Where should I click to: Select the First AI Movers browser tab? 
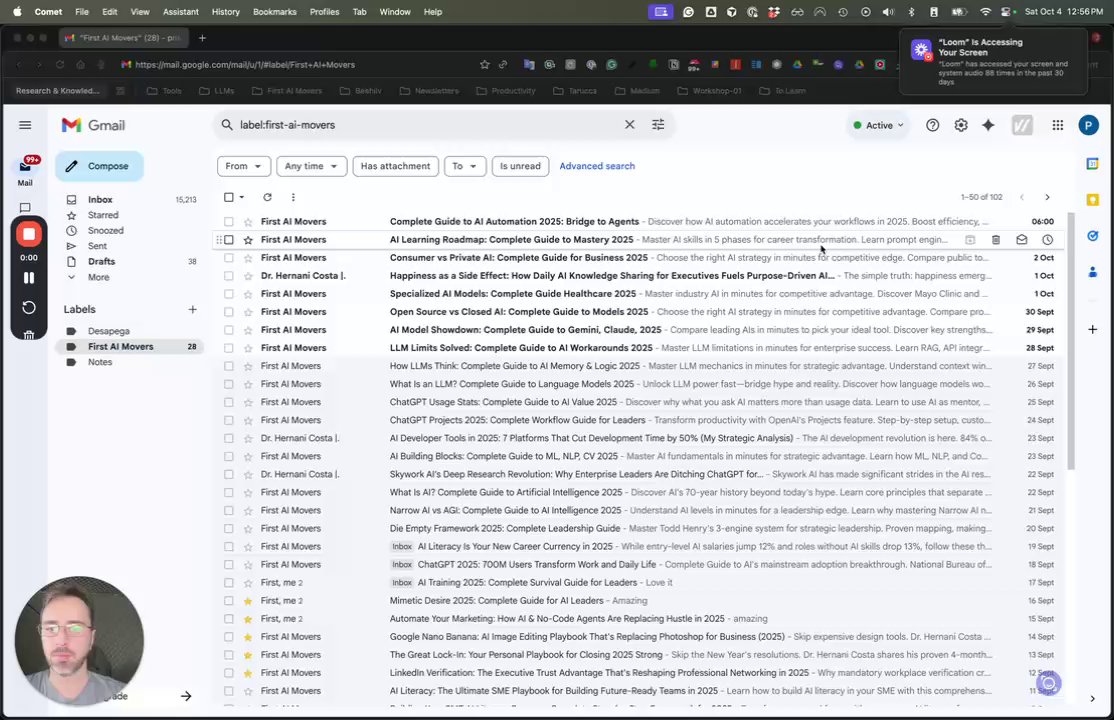coord(122,38)
